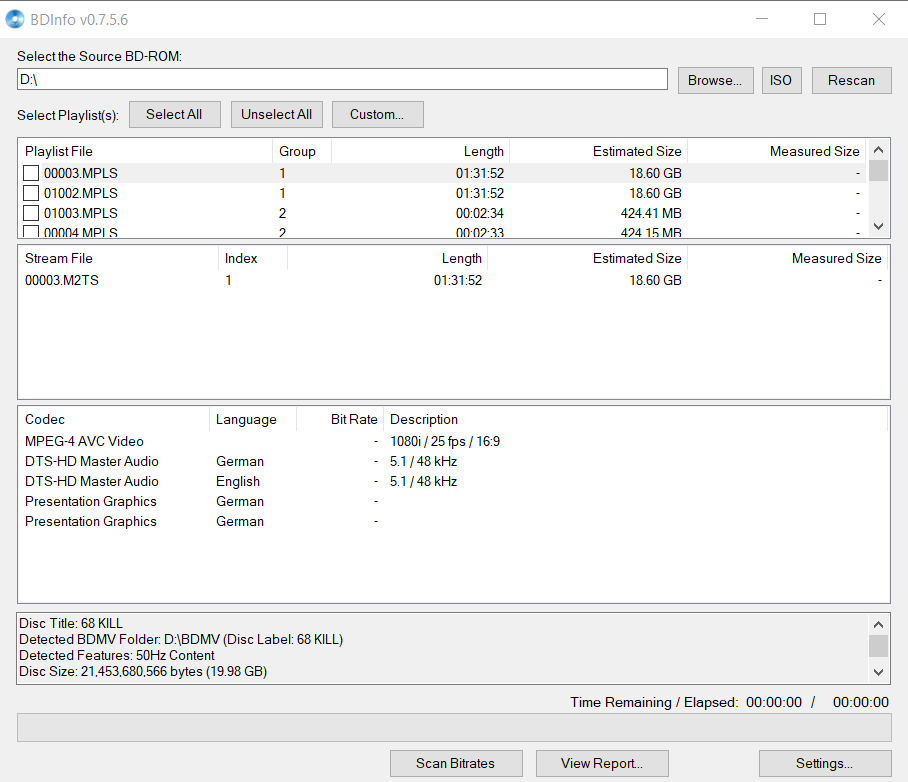Sort playlists by Group column header
The width and height of the screenshot is (908, 782).
pos(302,151)
